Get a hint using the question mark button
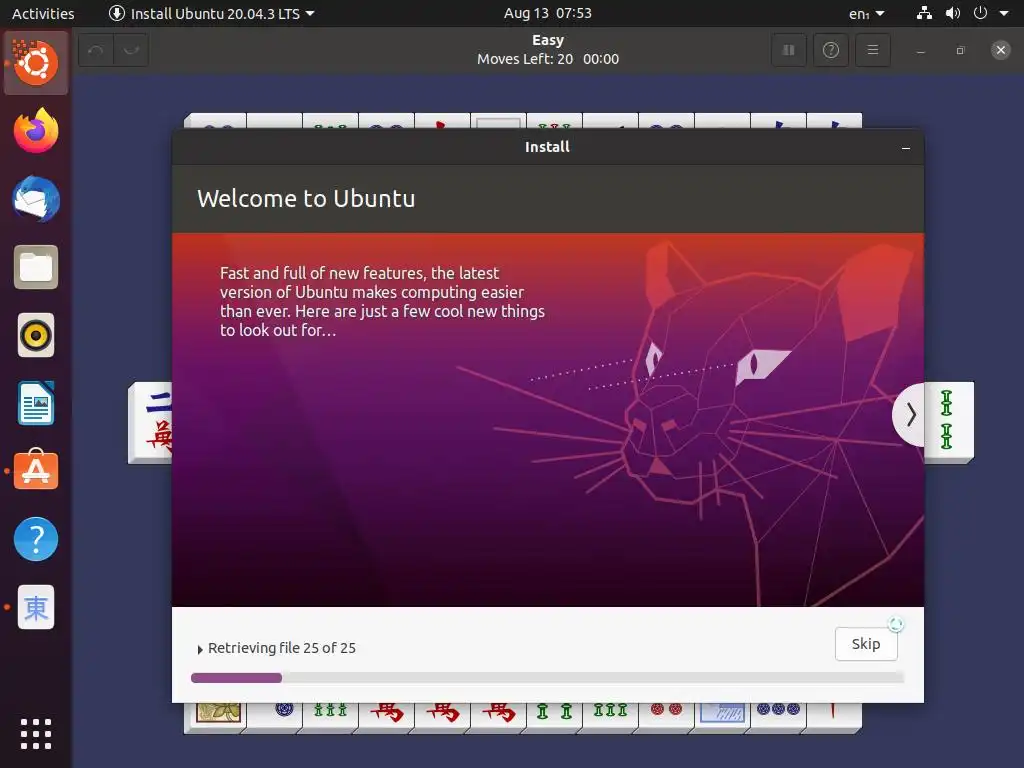The height and width of the screenshot is (768, 1024). 831,50
